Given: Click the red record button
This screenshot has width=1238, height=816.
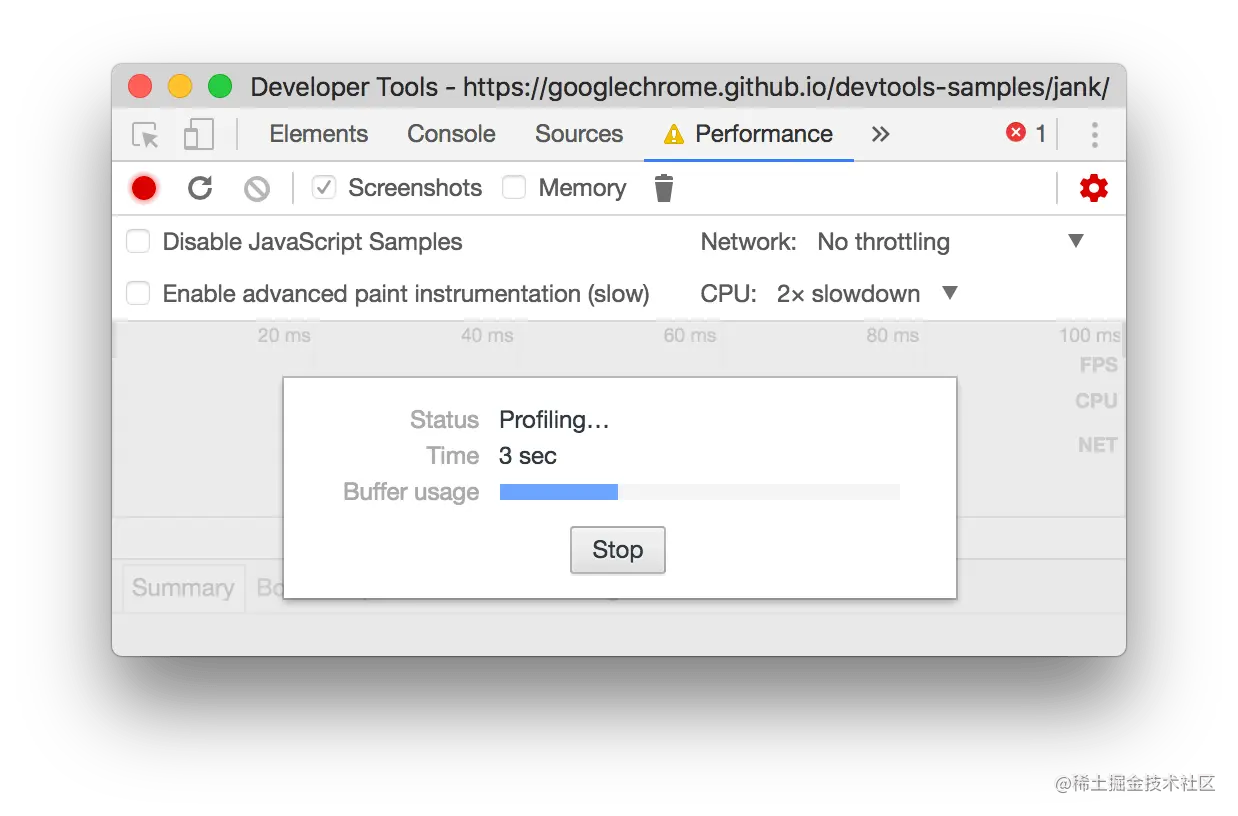Looking at the screenshot, I should pyautogui.click(x=144, y=188).
